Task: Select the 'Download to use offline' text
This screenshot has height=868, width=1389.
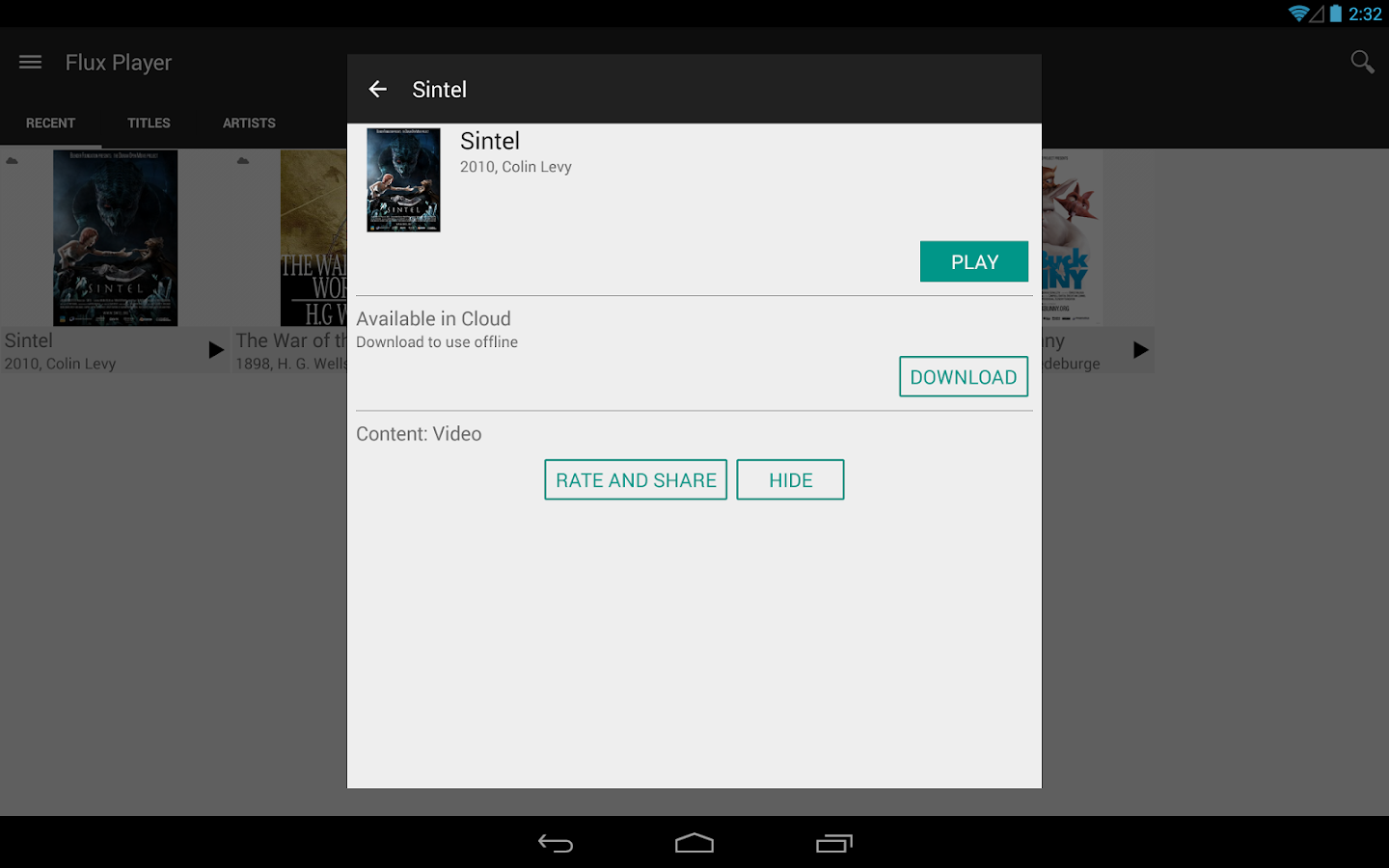Action: click(437, 342)
